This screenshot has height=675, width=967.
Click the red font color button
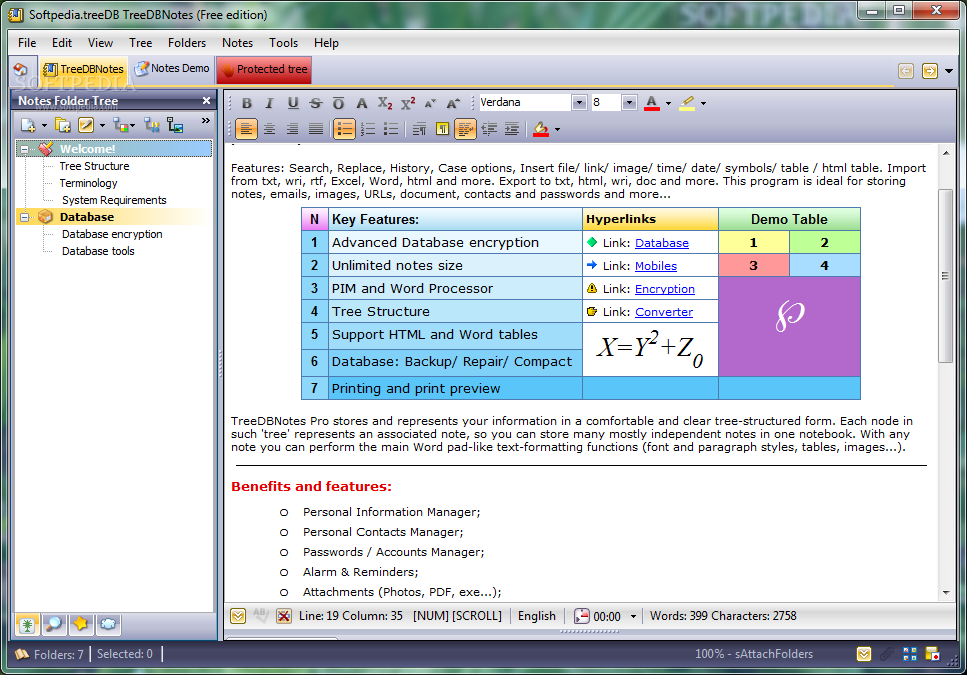(x=651, y=103)
